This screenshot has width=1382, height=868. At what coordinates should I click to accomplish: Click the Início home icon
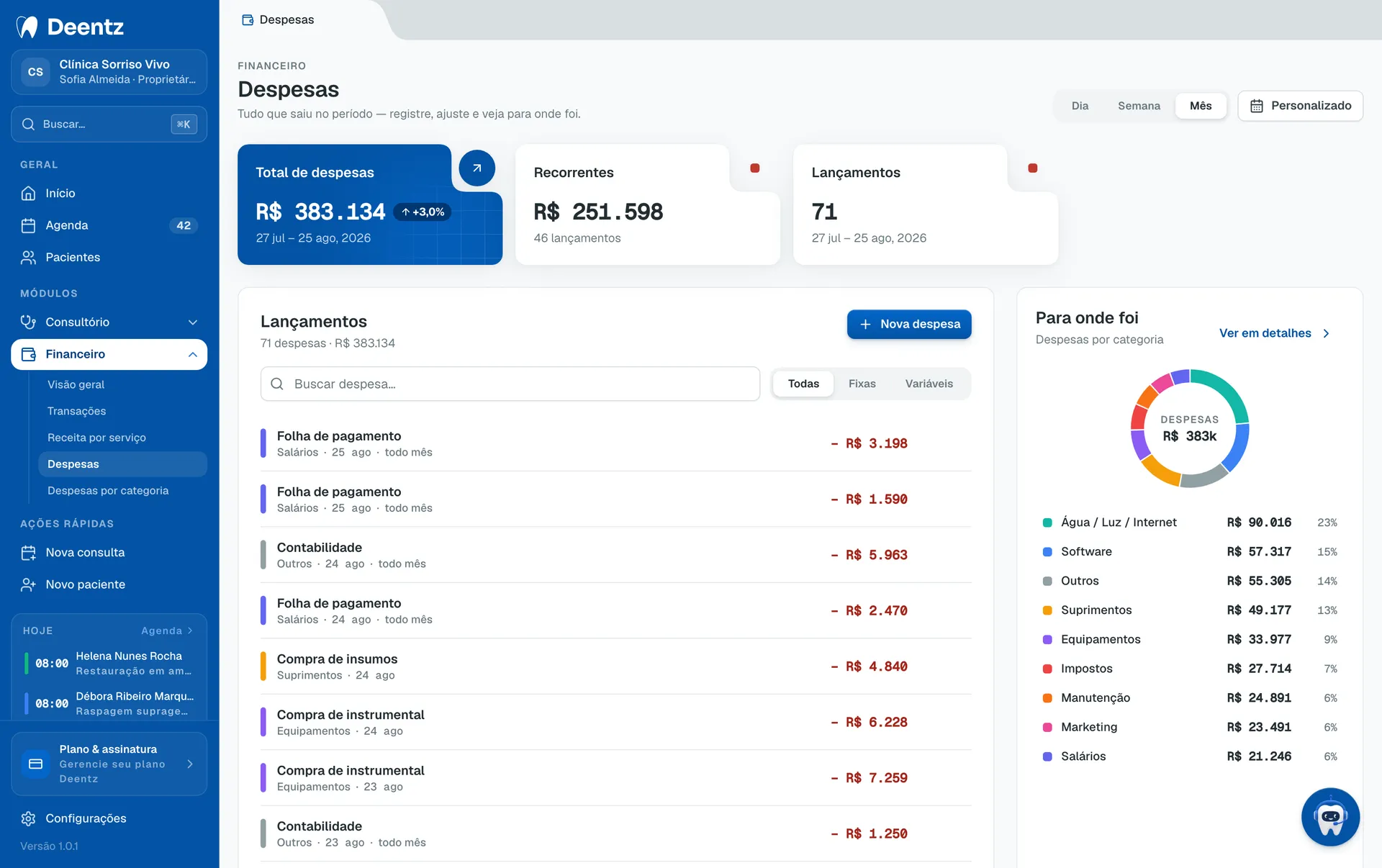[28, 193]
